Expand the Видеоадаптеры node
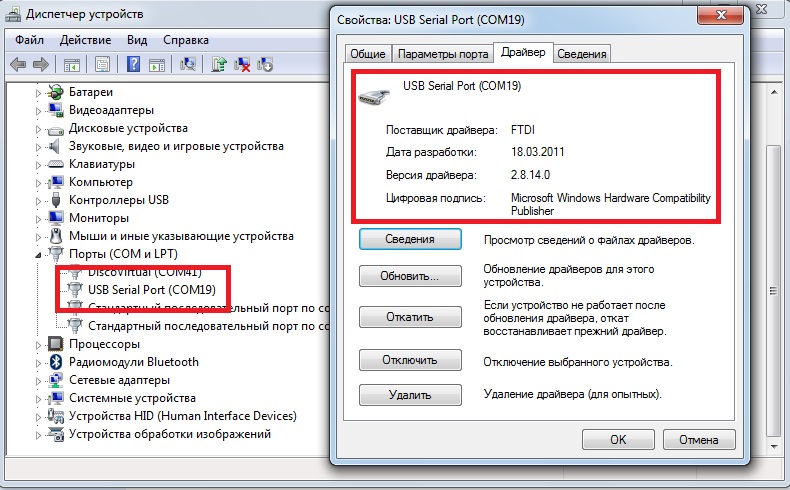This screenshot has width=790, height=490. click(x=39, y=111)
